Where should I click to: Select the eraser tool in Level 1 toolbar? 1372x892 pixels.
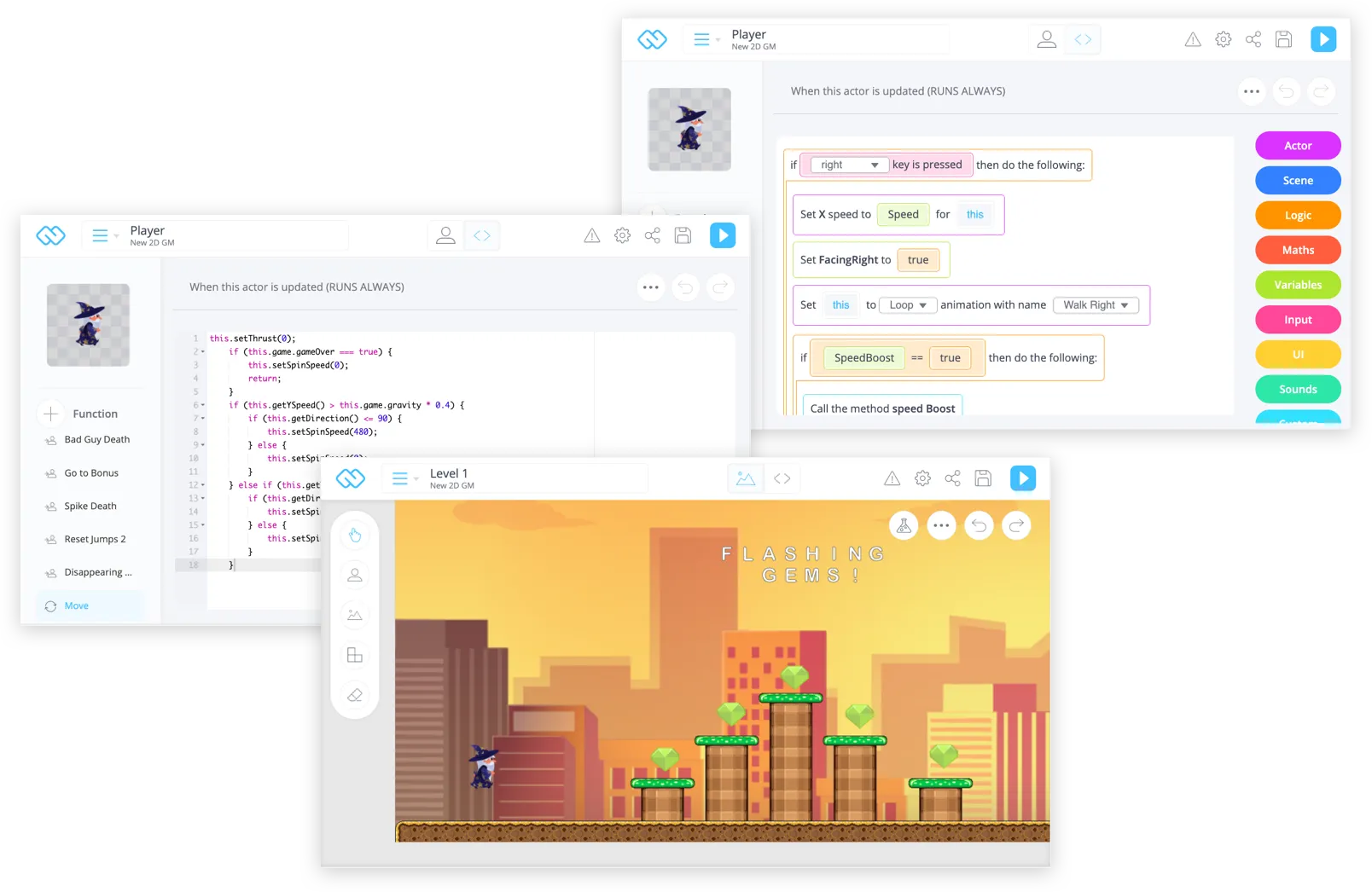coord(354,694)
